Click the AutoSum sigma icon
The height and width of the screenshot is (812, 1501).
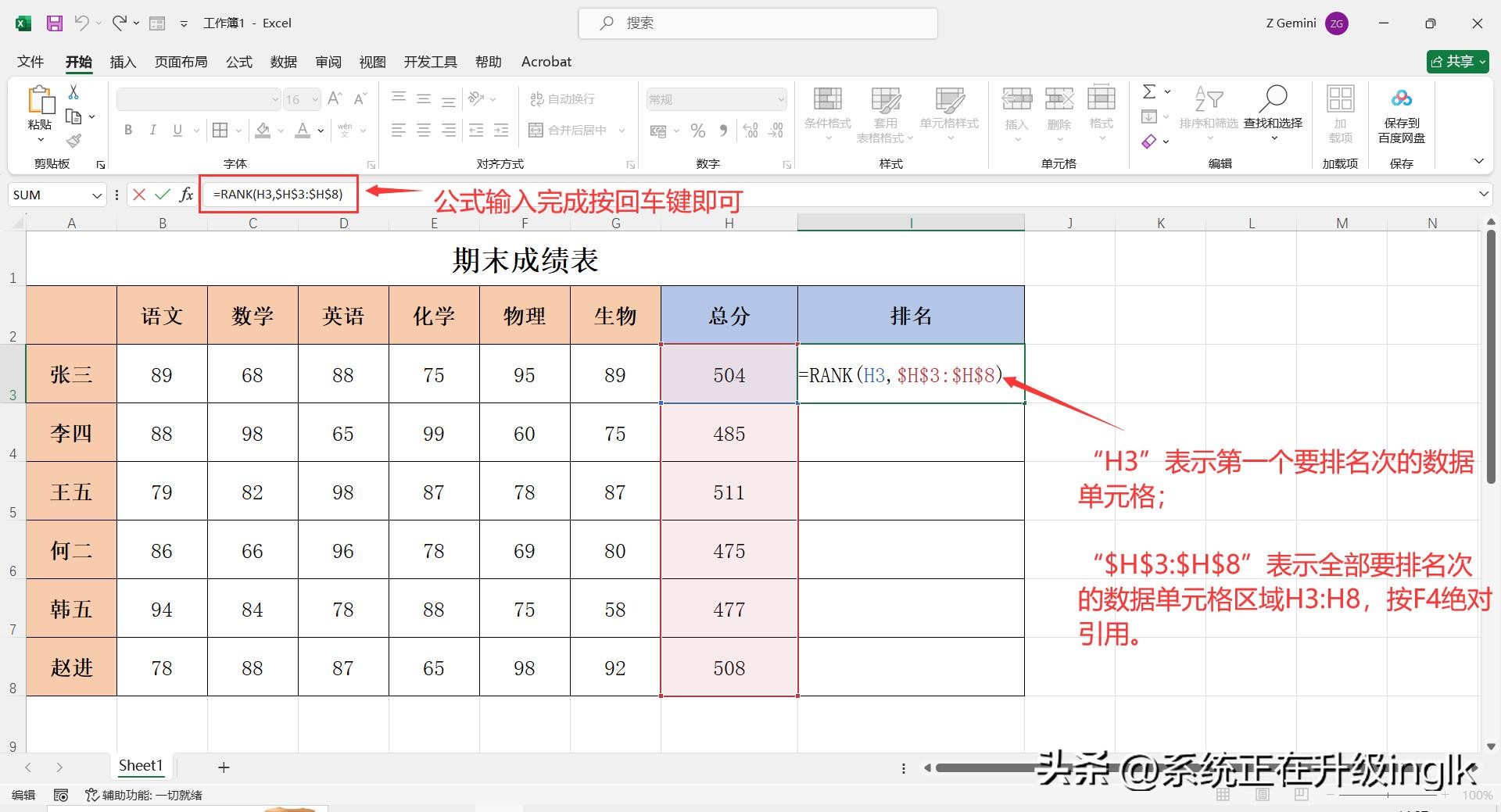click(x=1148, y=92)
